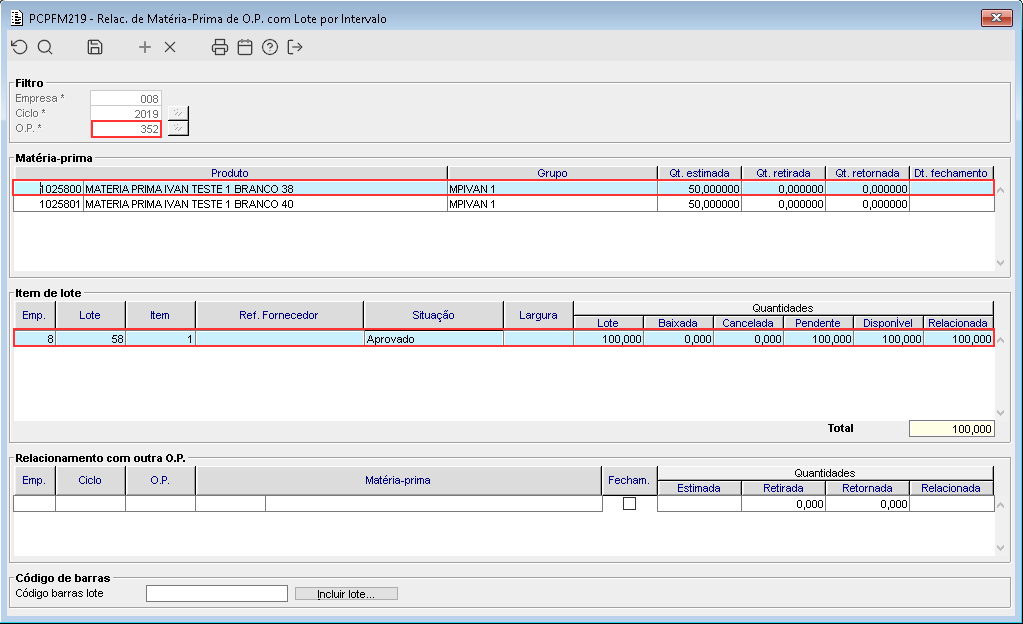Click the Pendente column header
This screenshot has width=1023, height=624.
[817, 322]
